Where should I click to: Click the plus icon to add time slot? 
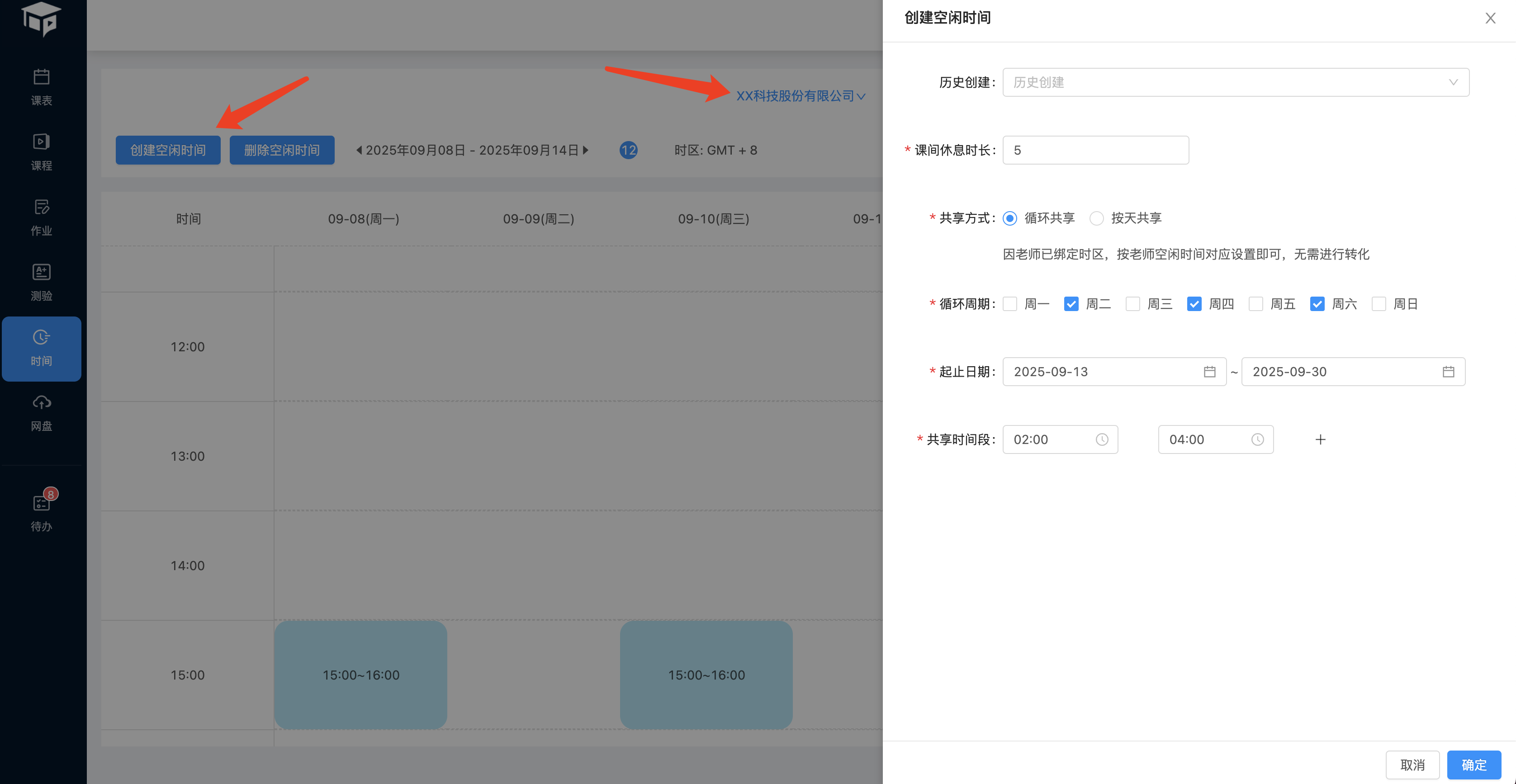1320,439
